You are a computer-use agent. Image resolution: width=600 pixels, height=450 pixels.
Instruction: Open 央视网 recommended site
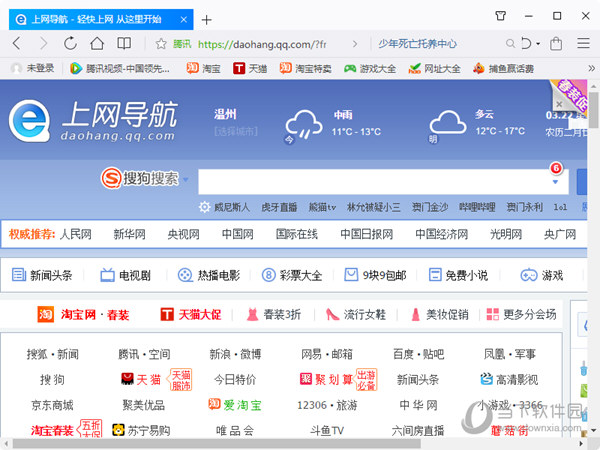[183, 234]
